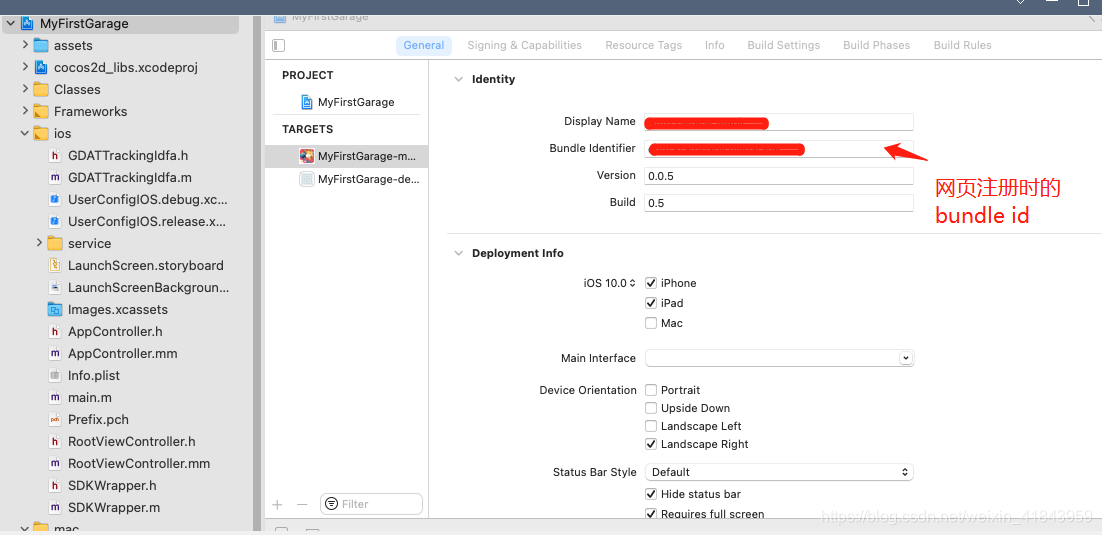
Task: Click the MyFirstGarage-mobile target app icon
Action: [x=306, y=156]
